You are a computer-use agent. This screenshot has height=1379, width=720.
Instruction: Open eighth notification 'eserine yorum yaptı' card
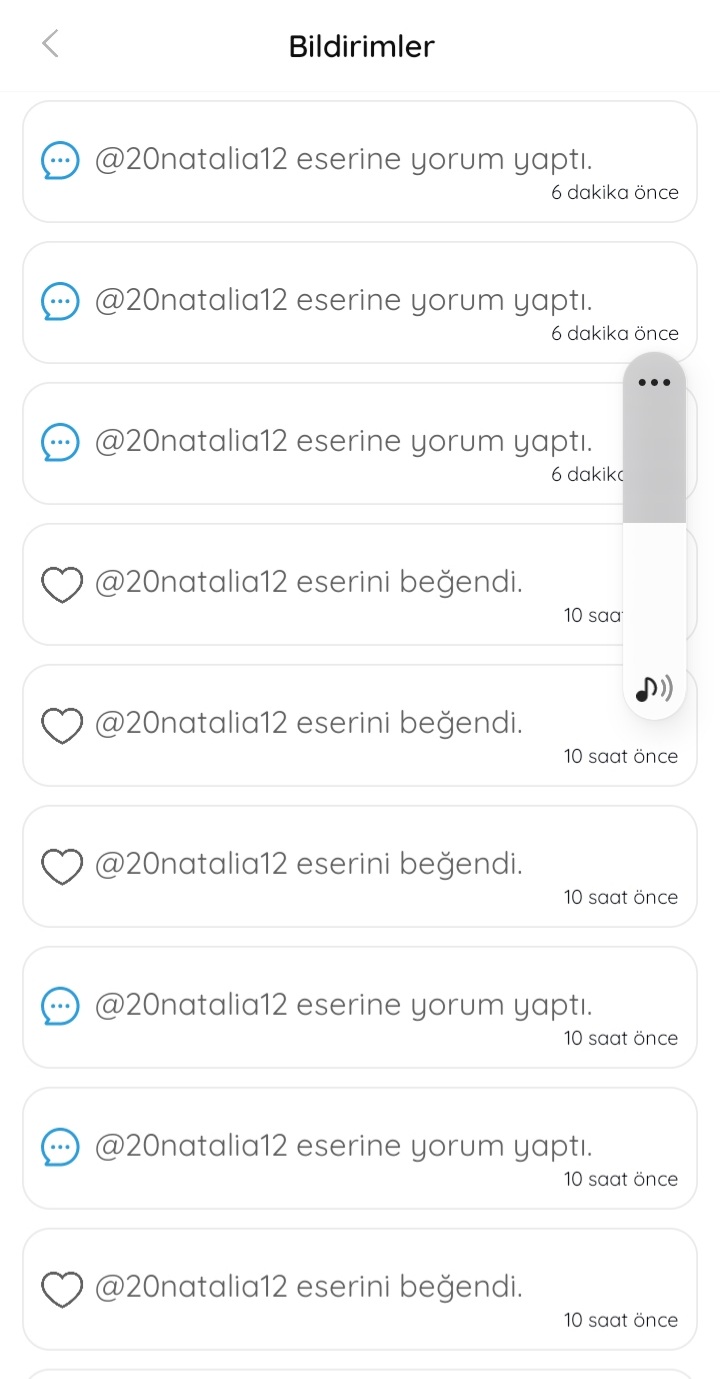[x=360, y=1148]
